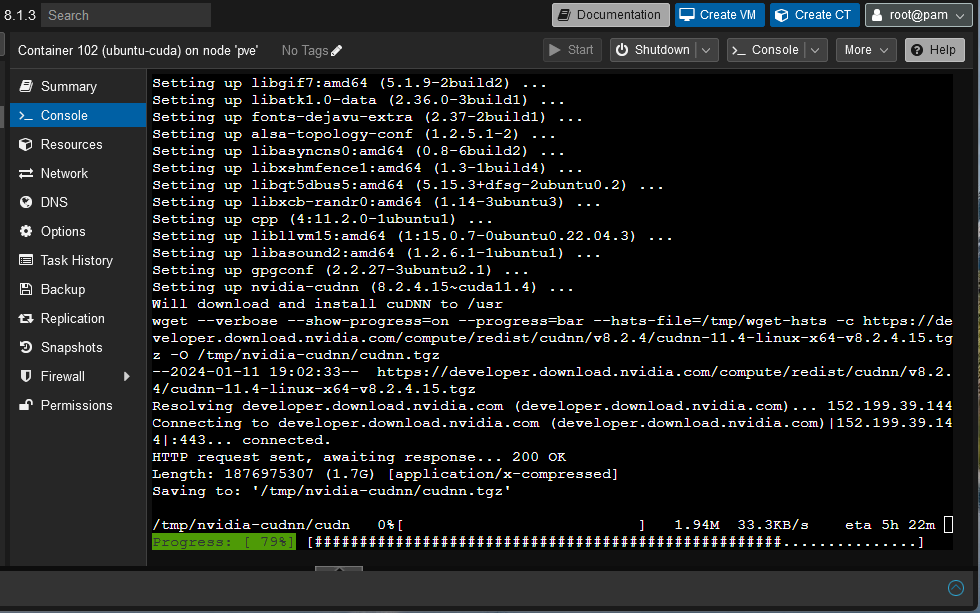Screen dimensions: 980x613
Task: Open the Replication section
Action: (78, 318)
